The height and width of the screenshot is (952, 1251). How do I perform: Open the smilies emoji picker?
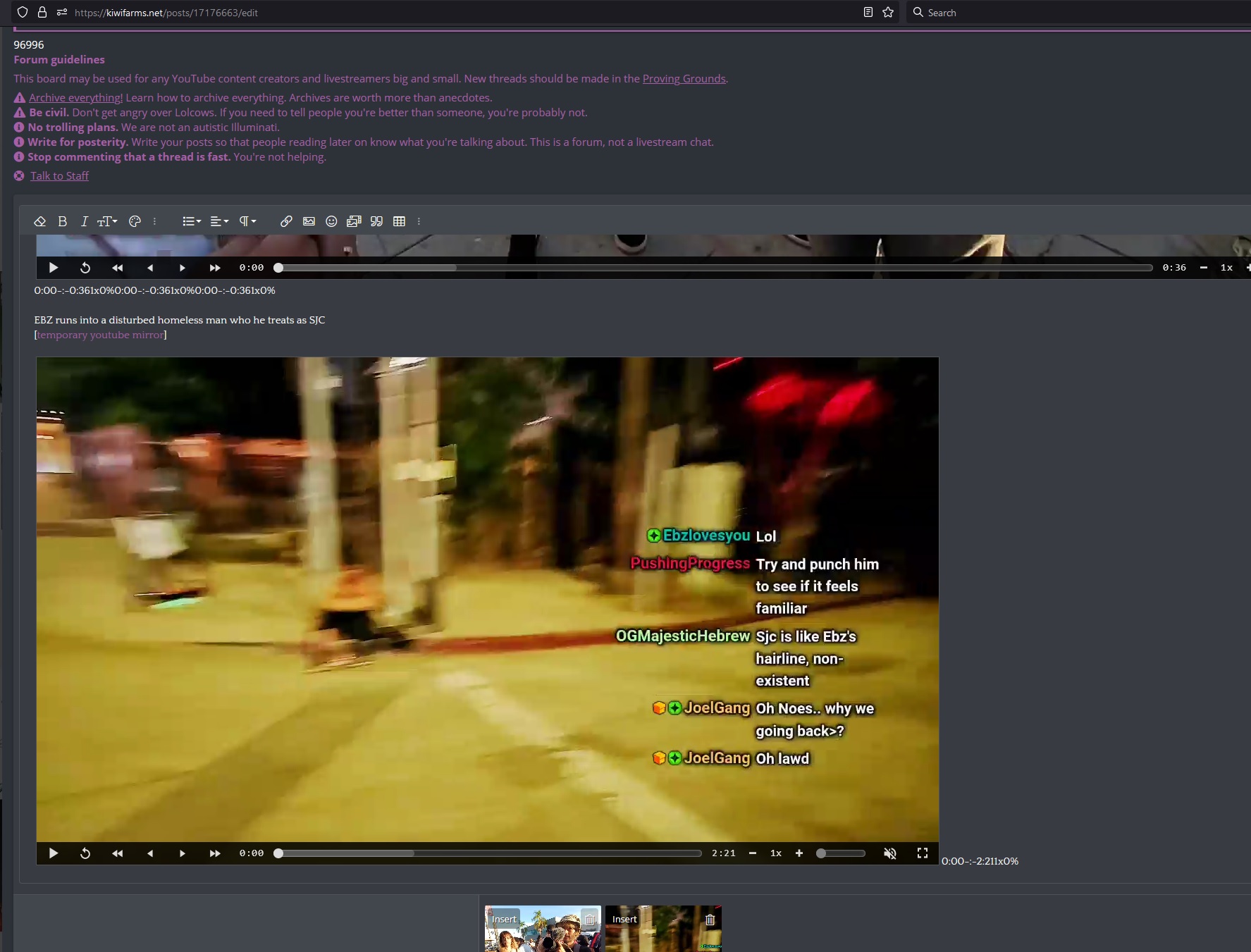[331, 221]
